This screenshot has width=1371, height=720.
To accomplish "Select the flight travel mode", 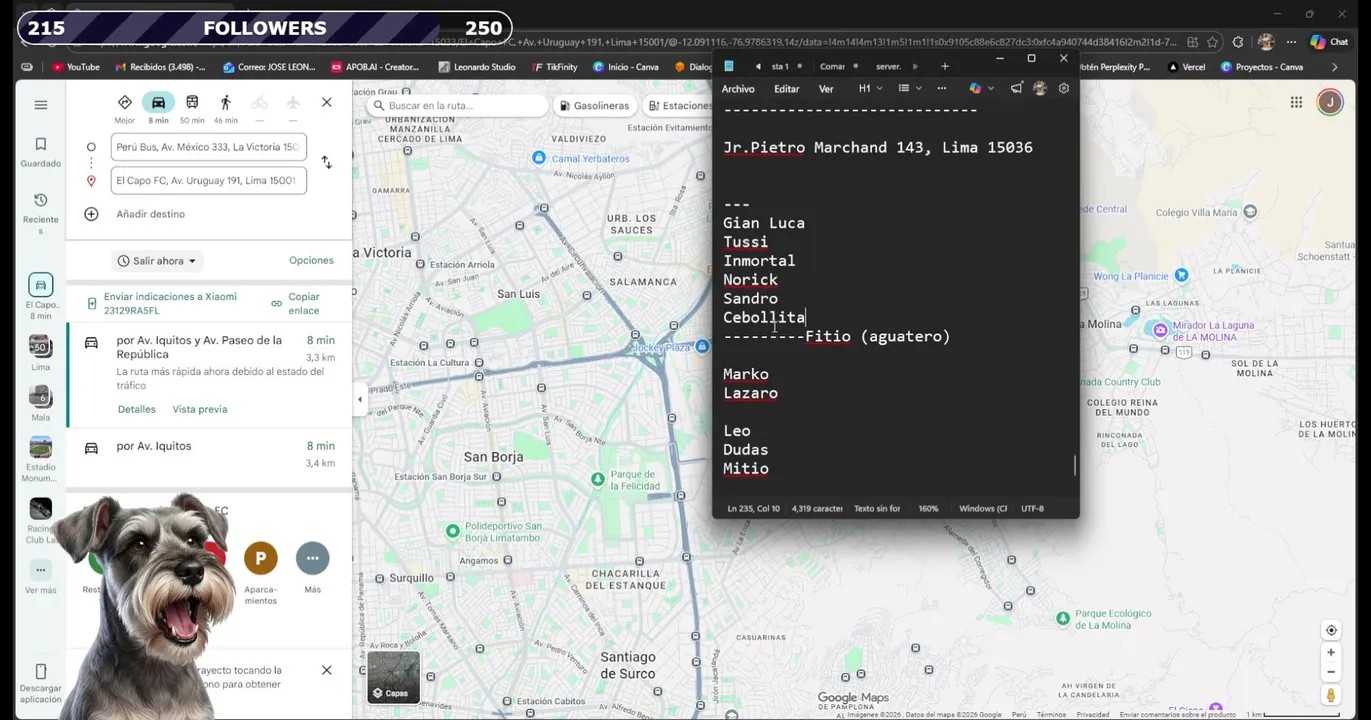I will pos(293,109).
